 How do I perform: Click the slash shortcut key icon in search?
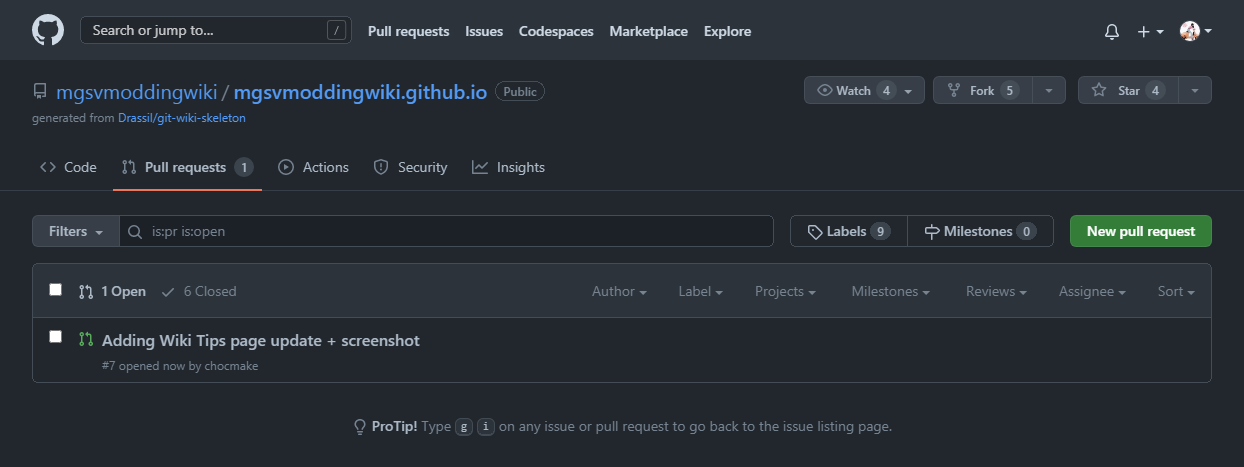pyautogui.click(x=336, y=30)
